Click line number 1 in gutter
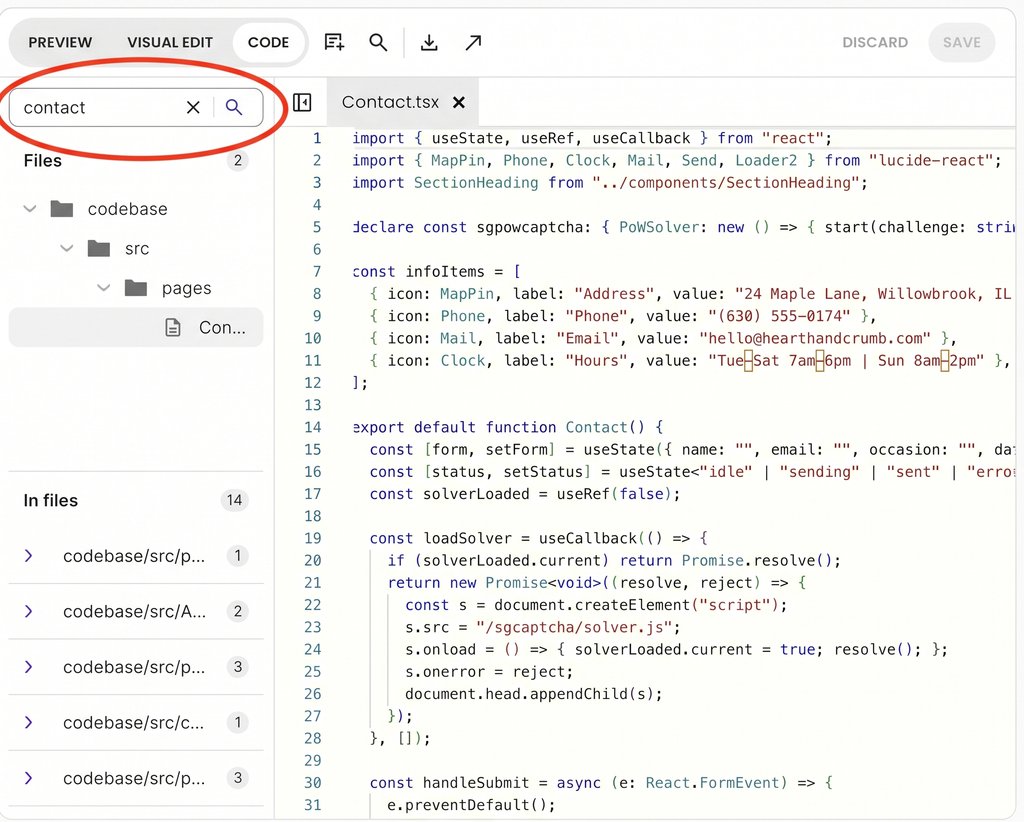The height and width of the screenshot is (822, 1024). click(317, 138)
